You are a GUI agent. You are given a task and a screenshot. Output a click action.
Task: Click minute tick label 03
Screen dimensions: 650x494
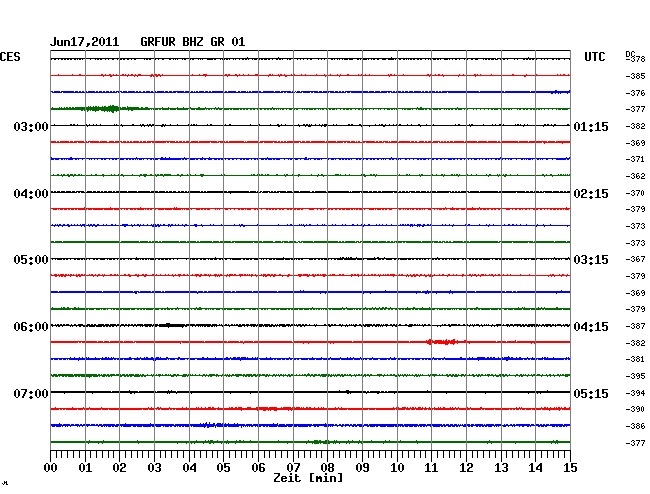point(154,467)
